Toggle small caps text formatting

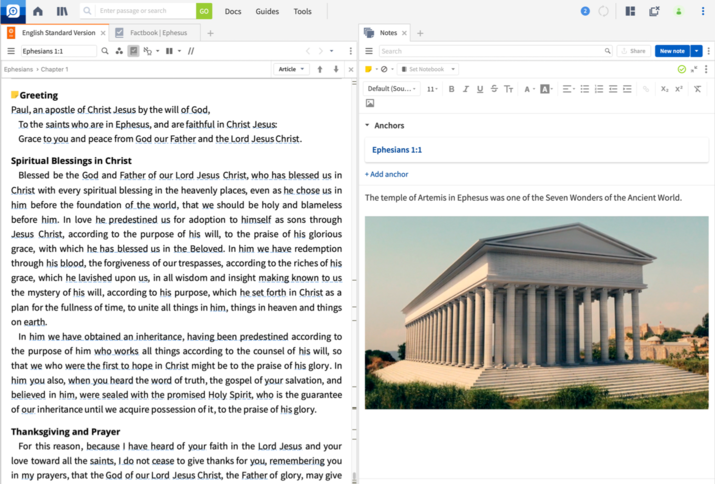[508, 89]
